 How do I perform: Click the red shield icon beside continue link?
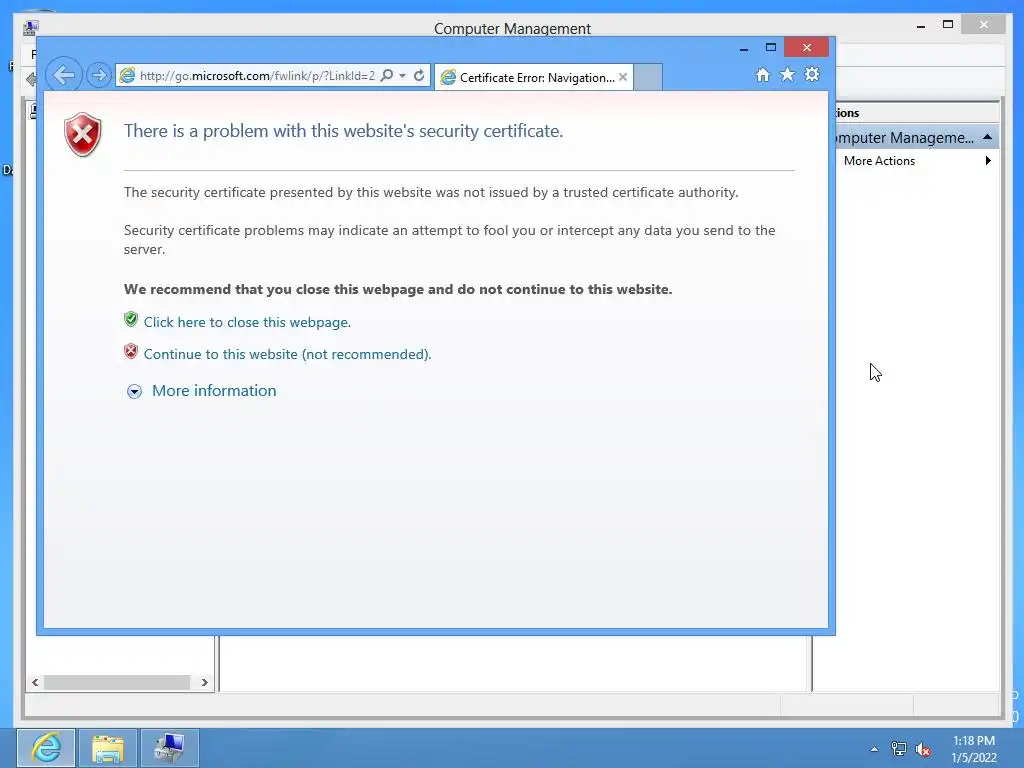pos(131,351)
